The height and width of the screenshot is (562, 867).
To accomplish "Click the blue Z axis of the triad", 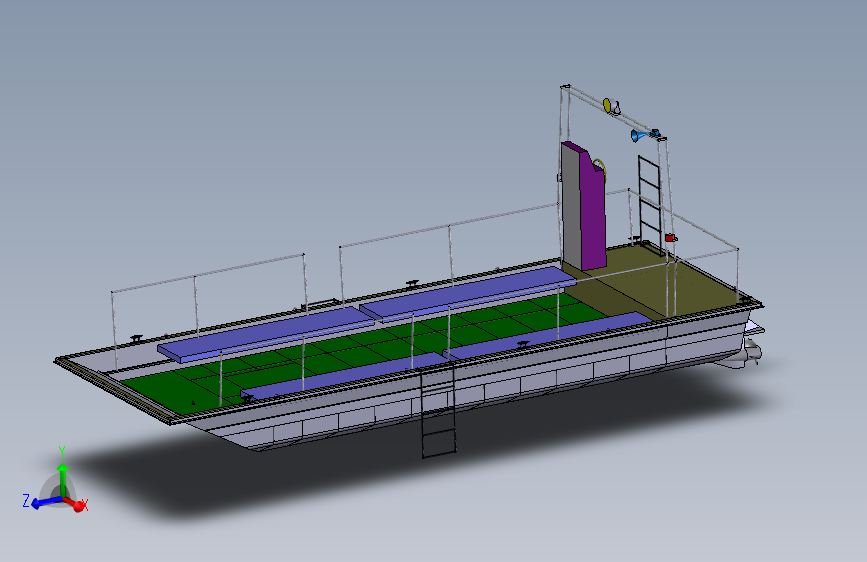I will (46, 502).
